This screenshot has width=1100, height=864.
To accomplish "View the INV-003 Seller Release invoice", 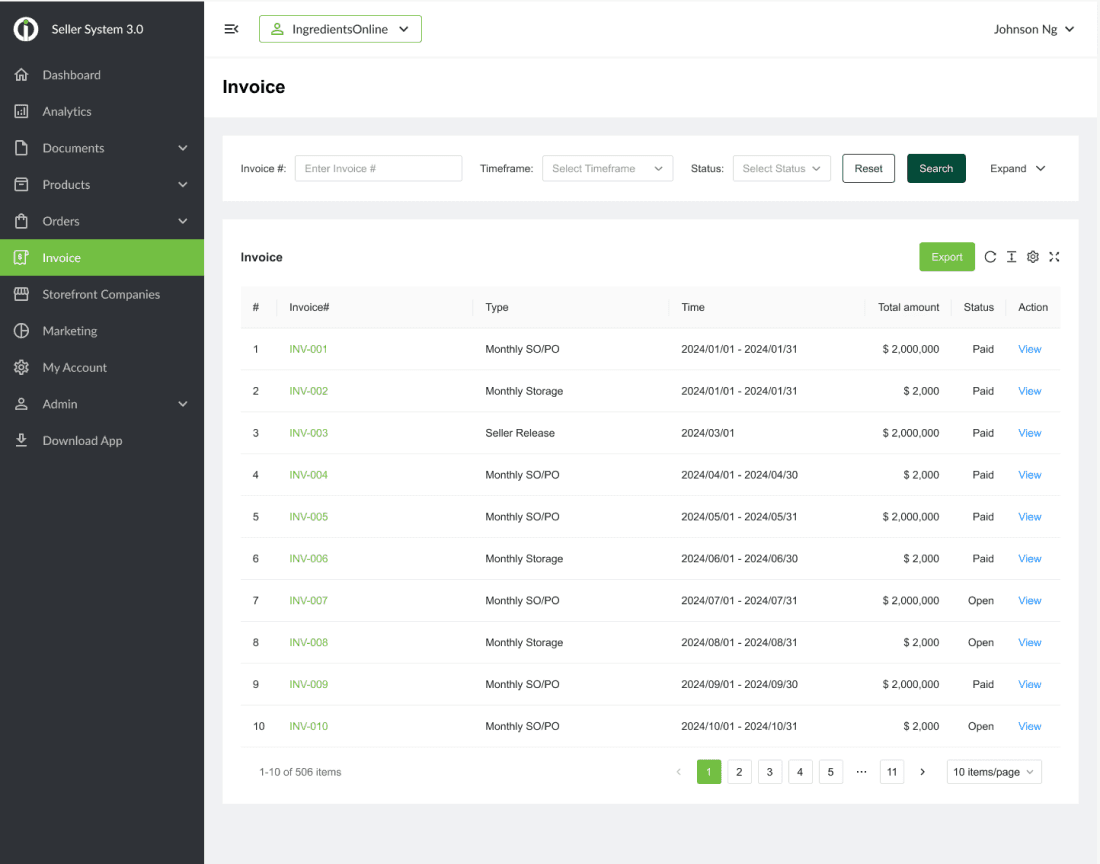I will [1029, 433].
